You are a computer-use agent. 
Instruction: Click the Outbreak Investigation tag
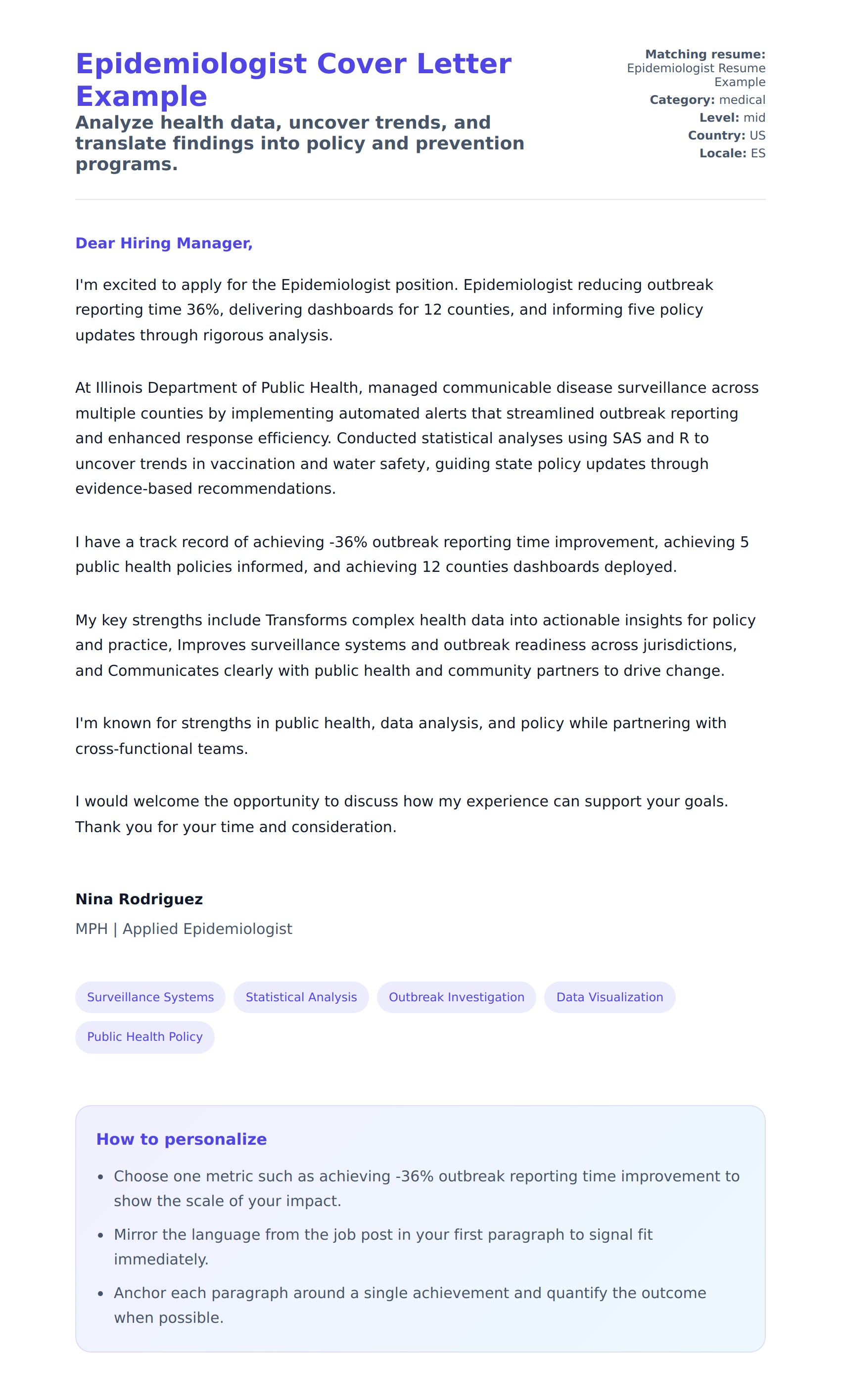click(456, 997)
